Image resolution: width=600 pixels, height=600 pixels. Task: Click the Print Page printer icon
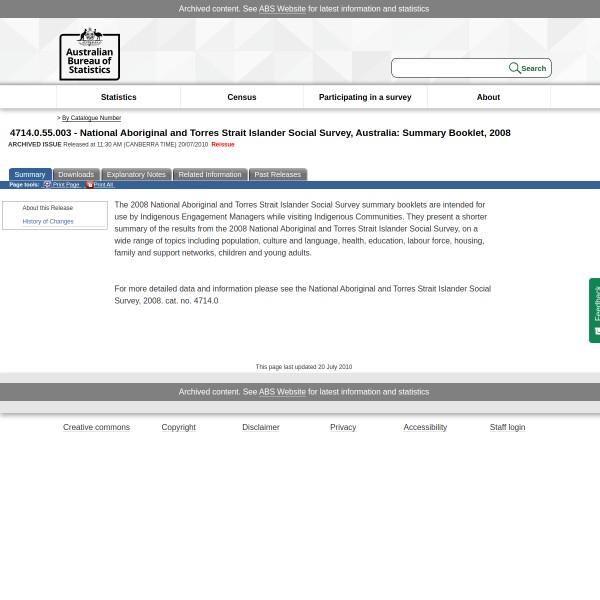(47, 185)
